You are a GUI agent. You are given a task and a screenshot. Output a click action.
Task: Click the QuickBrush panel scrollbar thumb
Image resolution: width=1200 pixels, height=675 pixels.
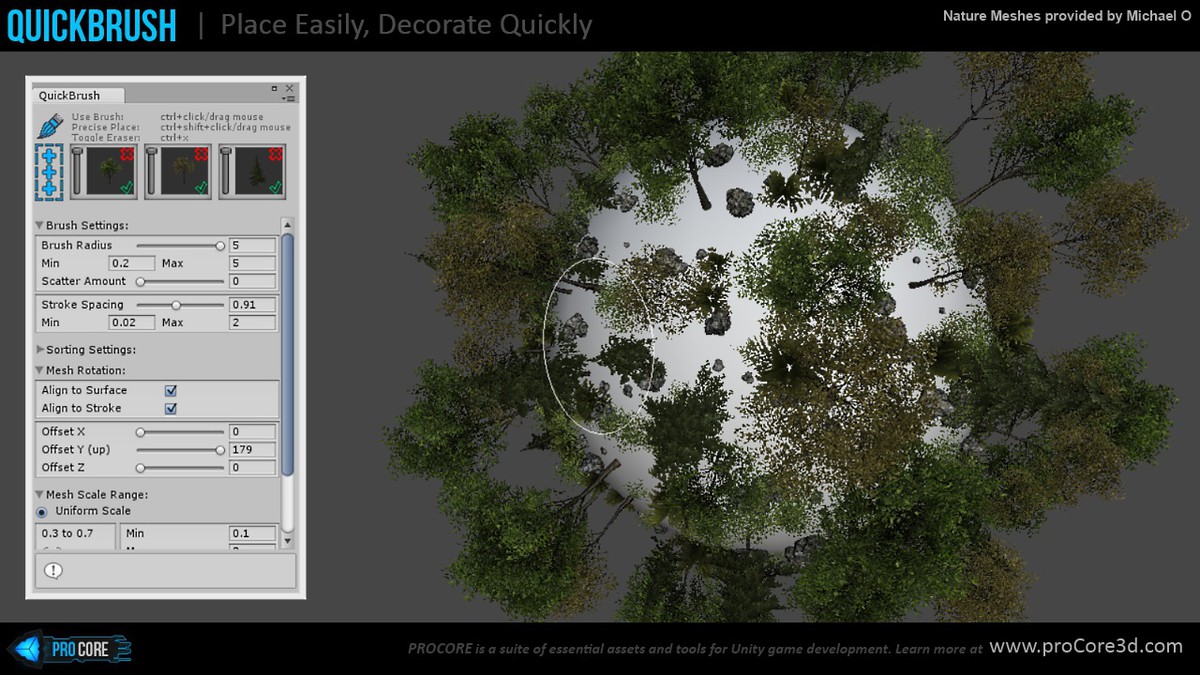(x=288, y=353)
